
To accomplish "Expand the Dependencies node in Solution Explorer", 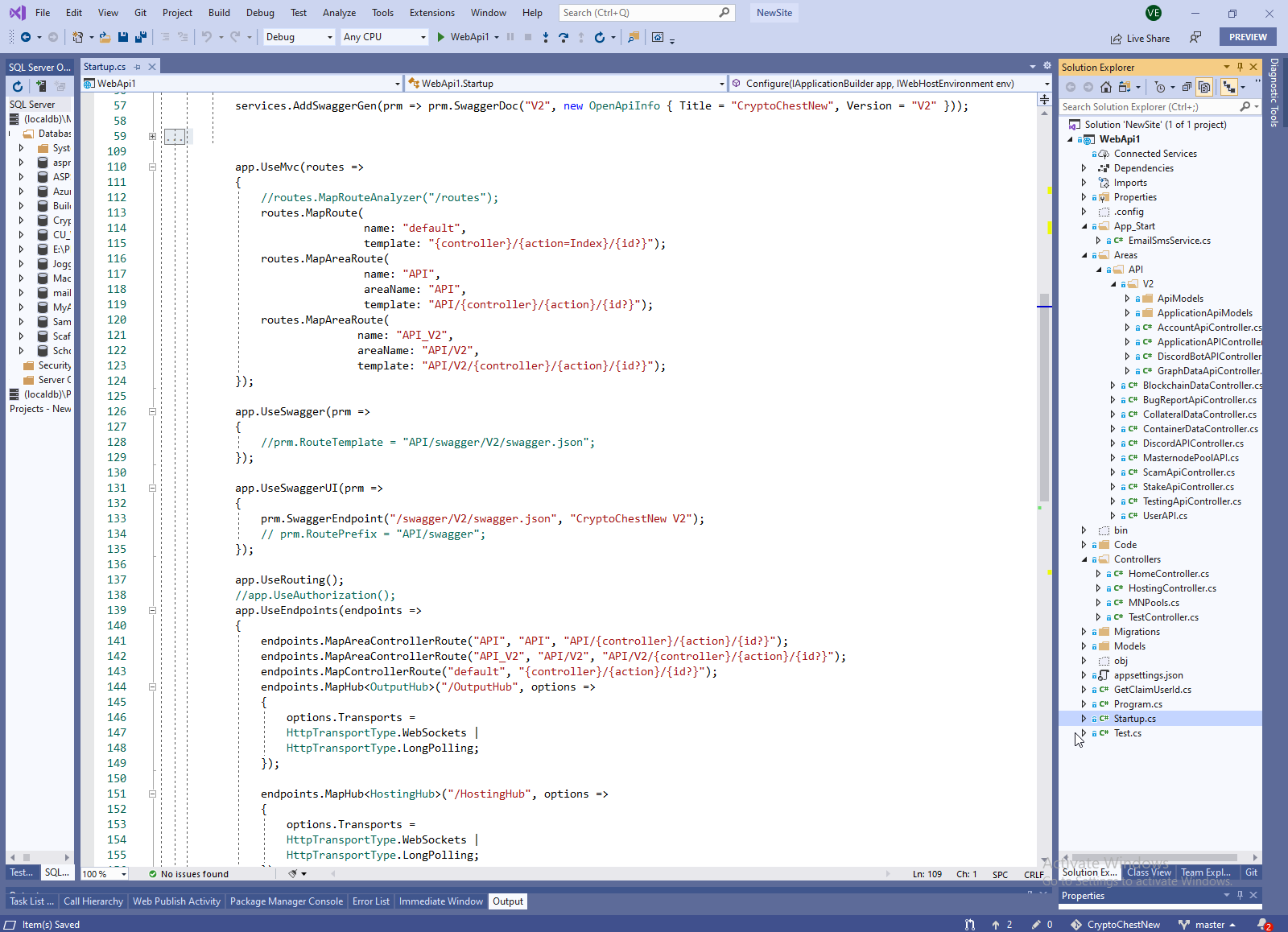I will pos(1084,168).
